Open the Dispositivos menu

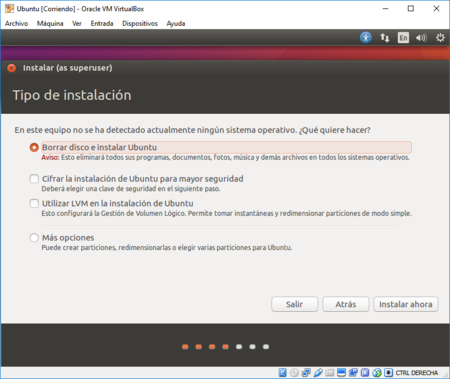coord(140,23)
